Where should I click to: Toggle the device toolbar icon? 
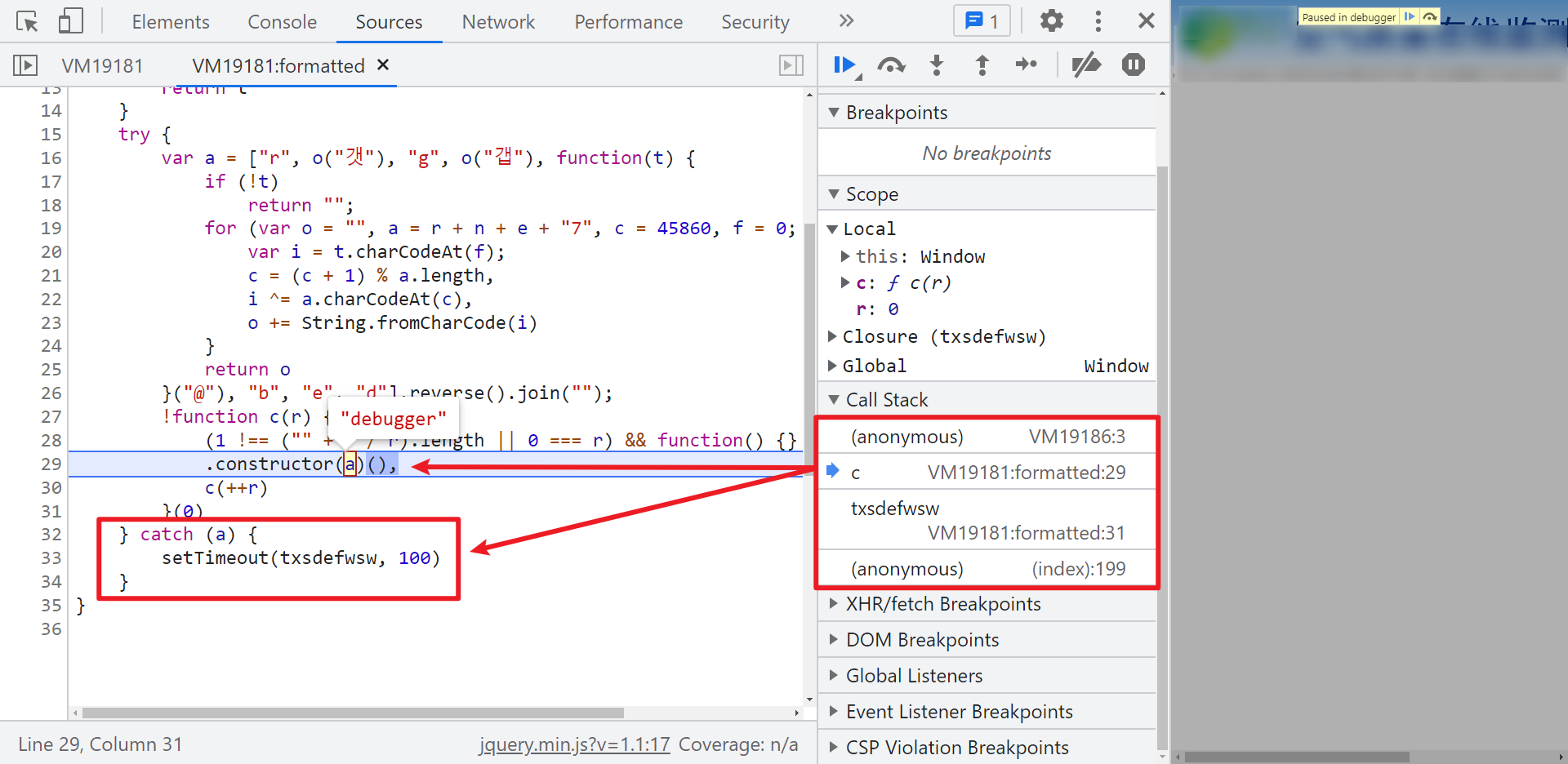click(71, 21)
